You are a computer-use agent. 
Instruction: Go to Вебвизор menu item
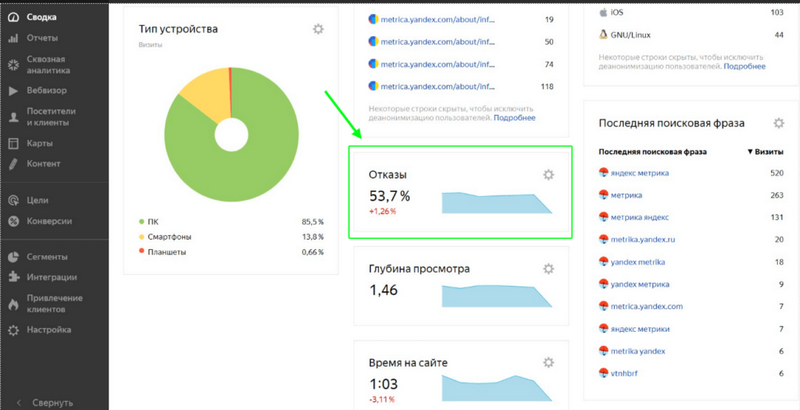pos(47,91)
